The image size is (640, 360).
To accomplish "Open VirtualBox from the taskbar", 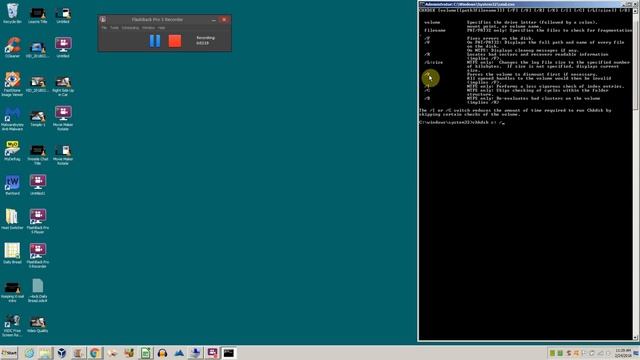I will pyautogui.click(x=62, y=353).
